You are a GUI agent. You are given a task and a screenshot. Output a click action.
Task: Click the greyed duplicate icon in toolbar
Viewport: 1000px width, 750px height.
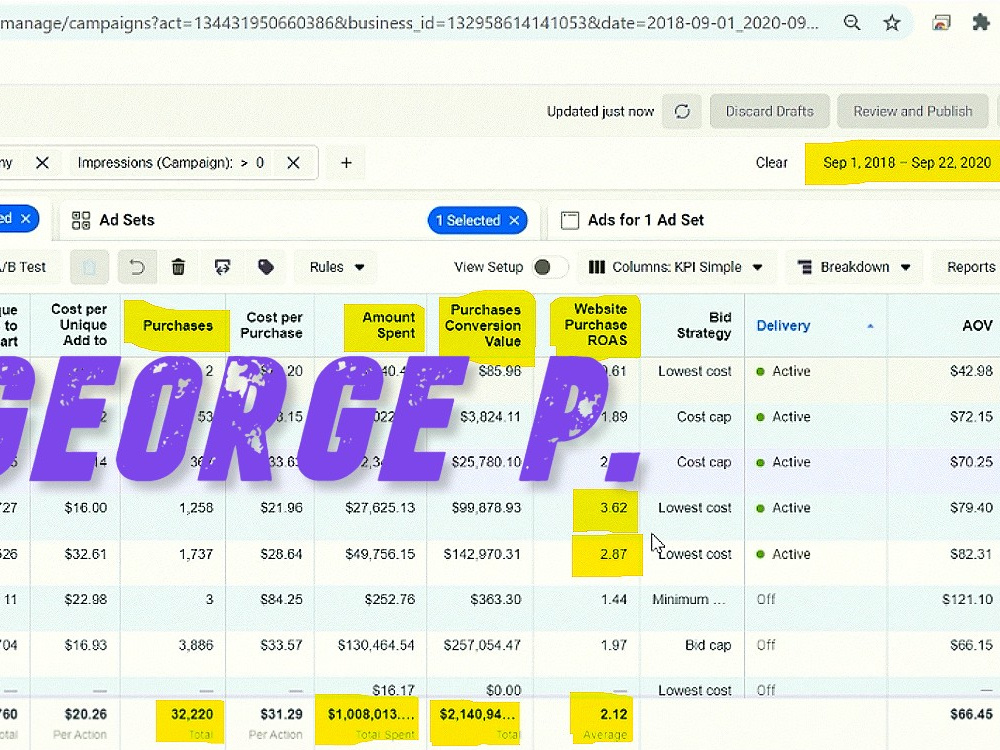(x=89, y=267)
